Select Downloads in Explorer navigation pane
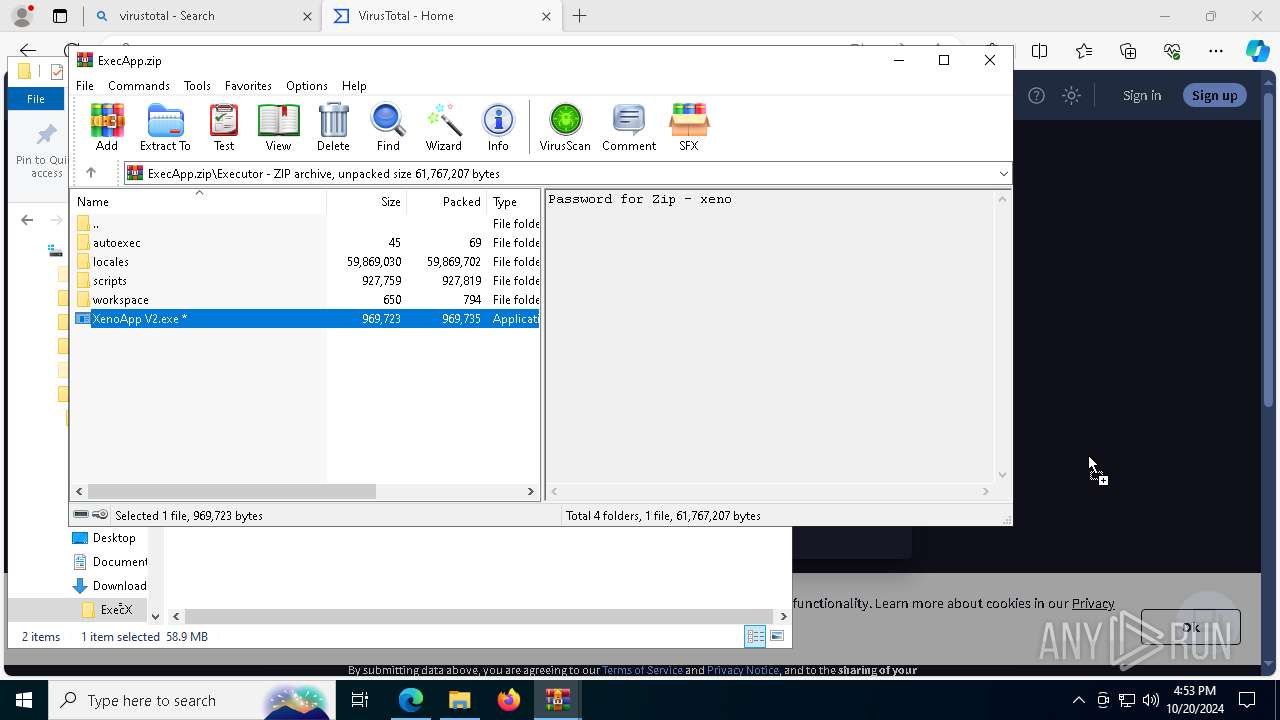Screen dimensions: 1280x720 tap(110, 586)
